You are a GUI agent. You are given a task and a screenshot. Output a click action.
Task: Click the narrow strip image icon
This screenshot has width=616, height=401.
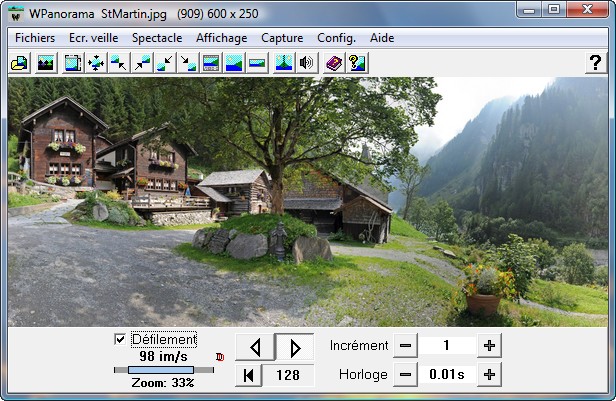pos(257,63)
